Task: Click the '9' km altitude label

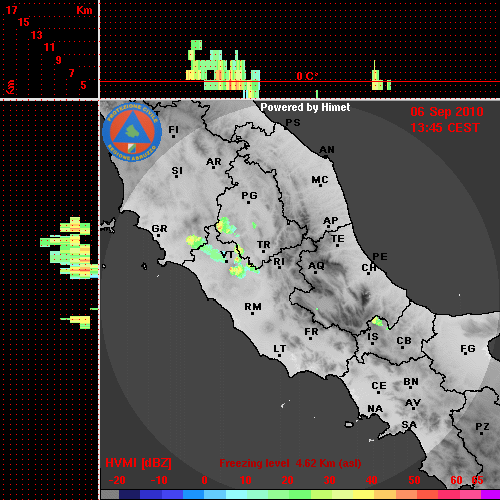Action: click(59, 60)
